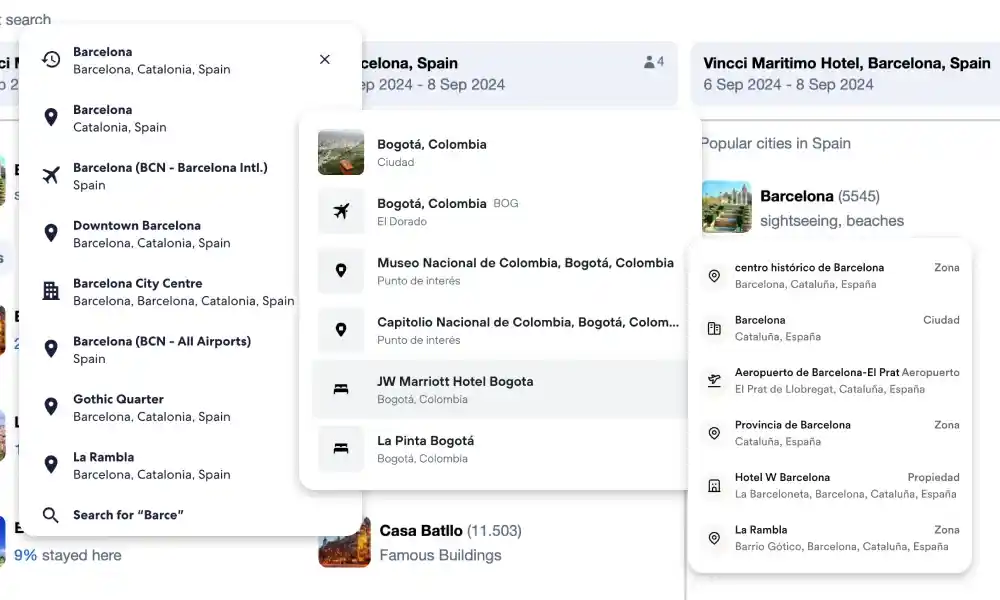Click the bed icon for JW Marriott Hotel Bogota
1000x600 pixels.
click(x=341, y=389)
